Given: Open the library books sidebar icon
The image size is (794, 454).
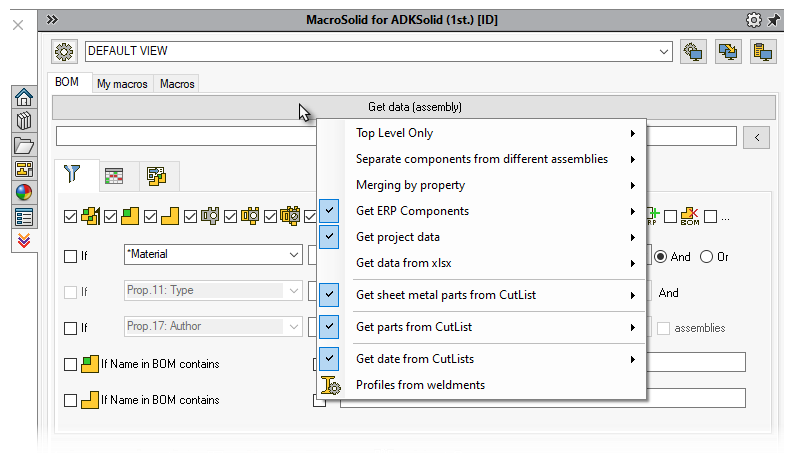Looking at the screenshot, I should click(24, 121).
